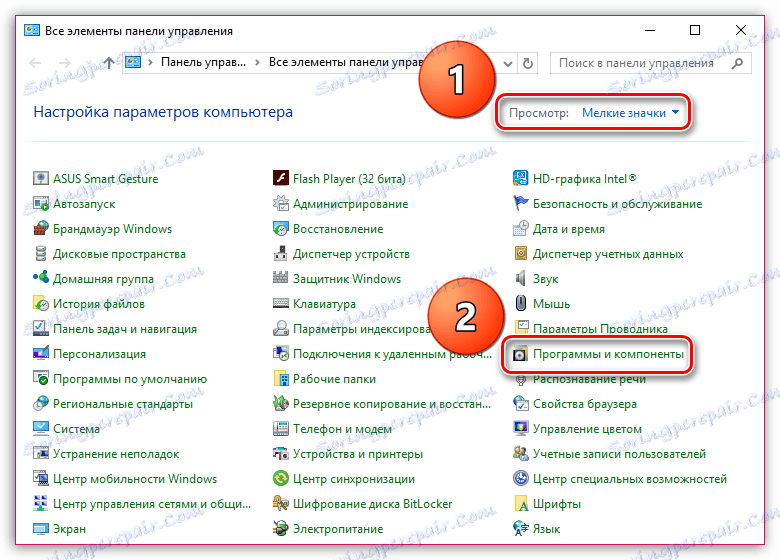
Task: Open Распознавание речи link
Action: 589,379
